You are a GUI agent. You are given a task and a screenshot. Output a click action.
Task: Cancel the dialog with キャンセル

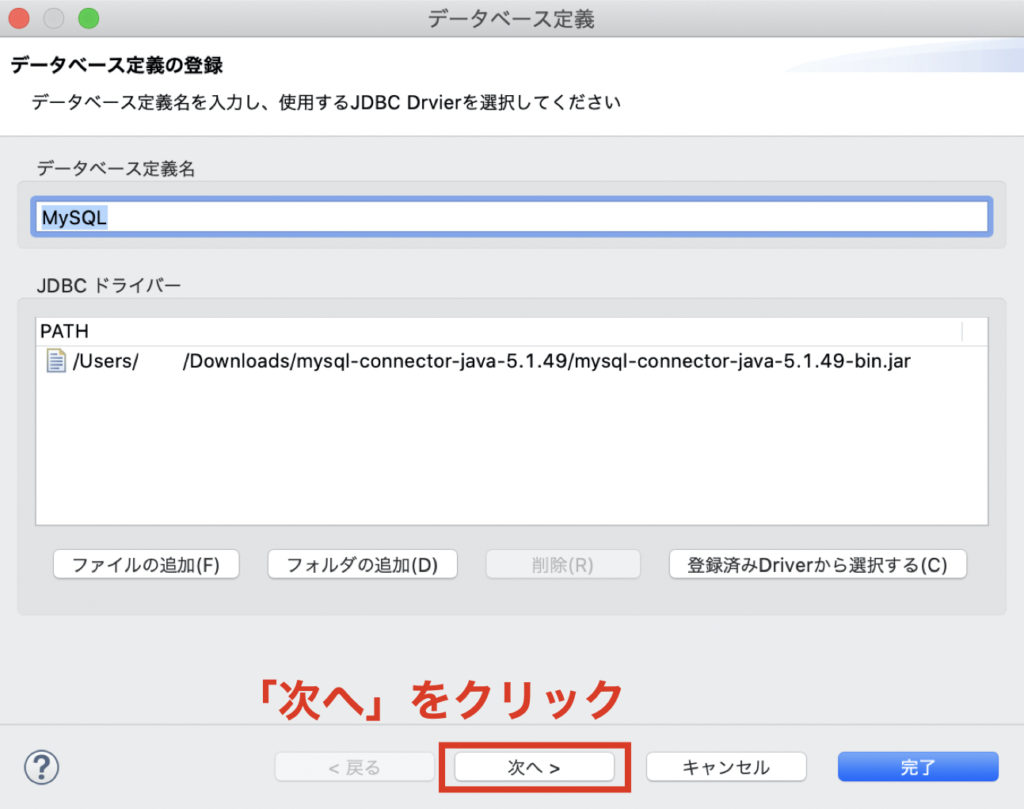[x=726, y=767]
